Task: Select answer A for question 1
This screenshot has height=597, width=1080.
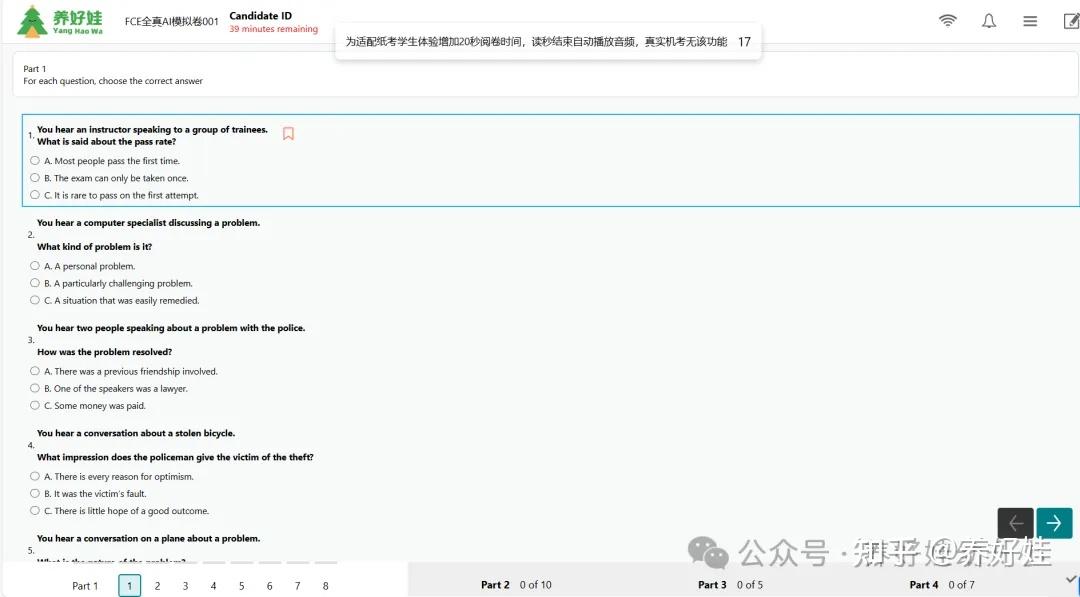Action: click(35, 160)
